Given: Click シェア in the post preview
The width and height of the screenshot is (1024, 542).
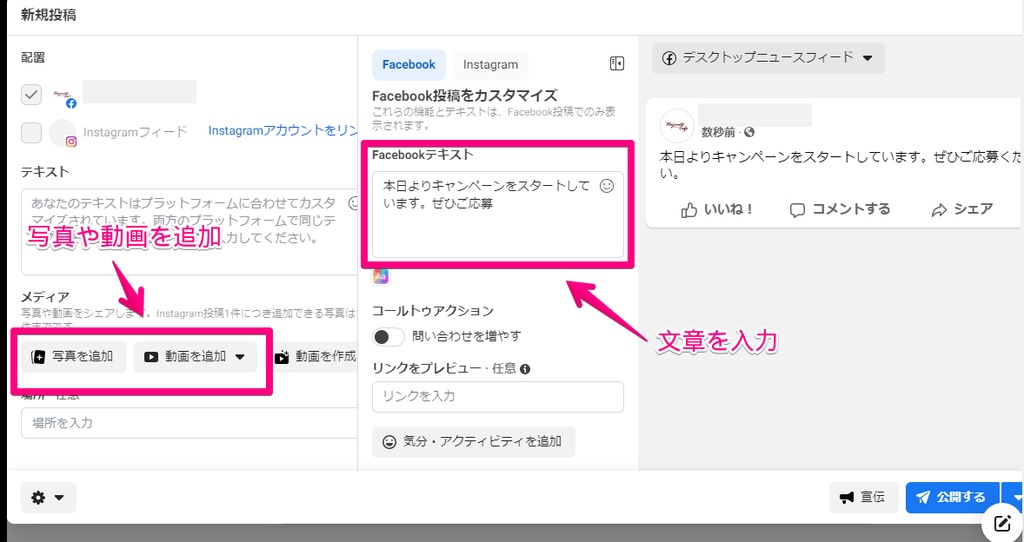Looking at the screenshot, I should click(962, 210).
